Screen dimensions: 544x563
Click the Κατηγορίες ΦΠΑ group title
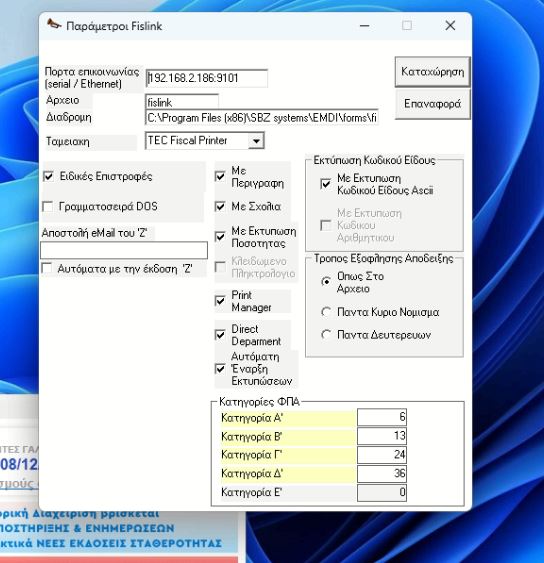(x=259, y=401)
